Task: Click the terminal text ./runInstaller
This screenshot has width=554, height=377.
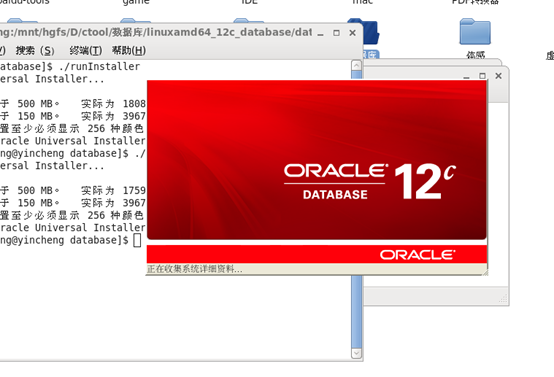Action: [x=99, y=66]
